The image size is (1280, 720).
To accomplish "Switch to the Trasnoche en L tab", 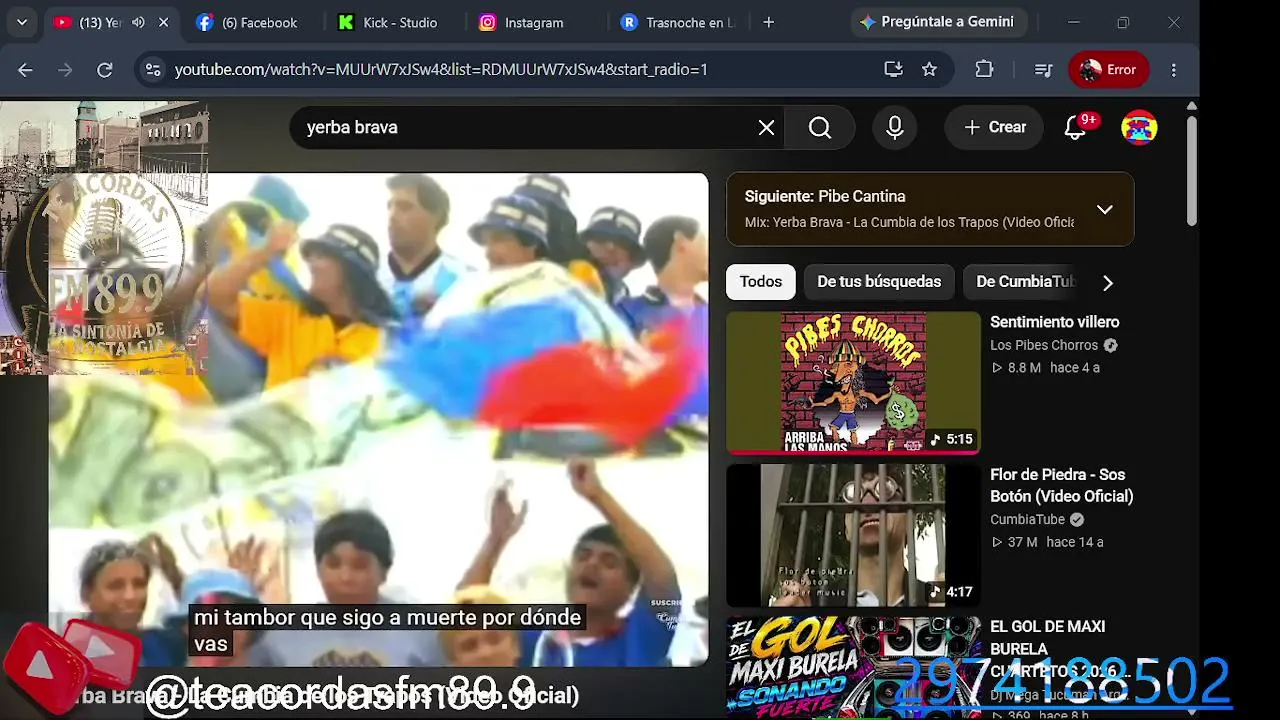I will [x=677, y=22].
